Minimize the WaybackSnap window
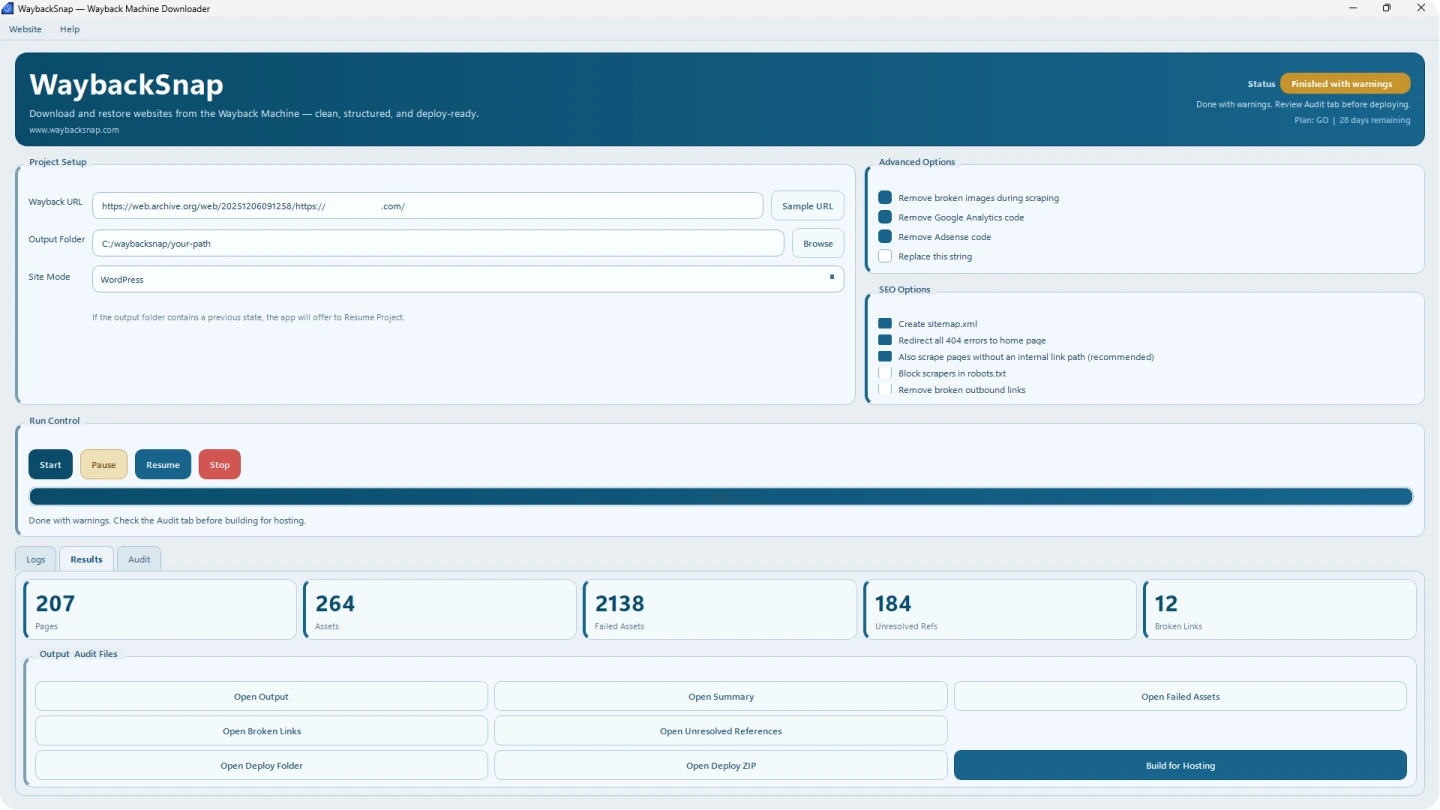This screenshot has height=810, width=1440. coord(1352,8)
